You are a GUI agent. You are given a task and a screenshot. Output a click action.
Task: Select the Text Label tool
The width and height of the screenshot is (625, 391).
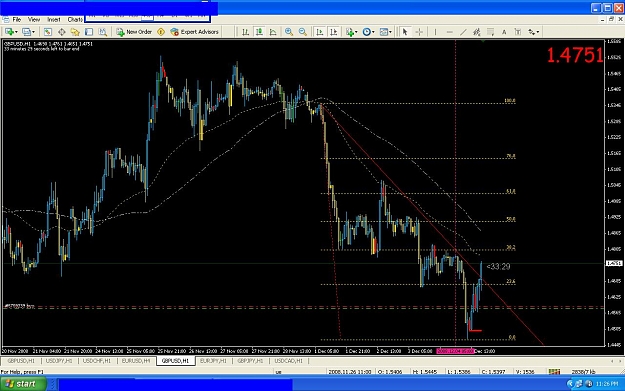coord(518,32)
